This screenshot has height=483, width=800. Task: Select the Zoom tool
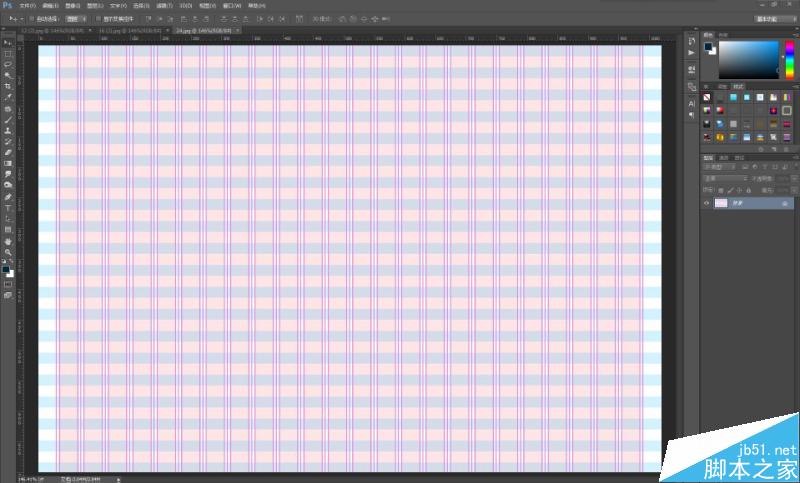click(8, 252)
